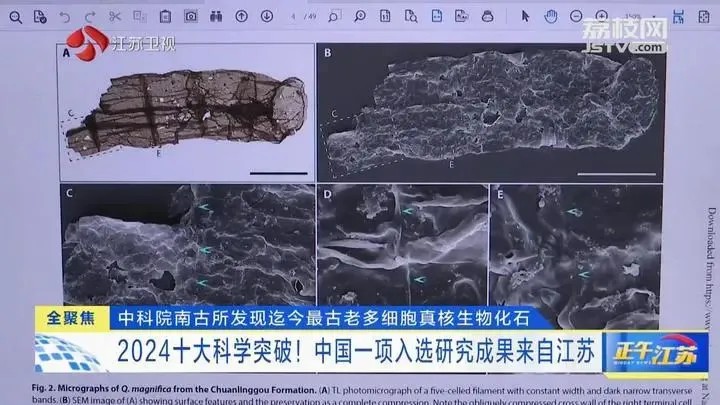Open the zoom percentage dropdown arrow
The width and height of the screenshot is (720, 405).
coord(662,16)
